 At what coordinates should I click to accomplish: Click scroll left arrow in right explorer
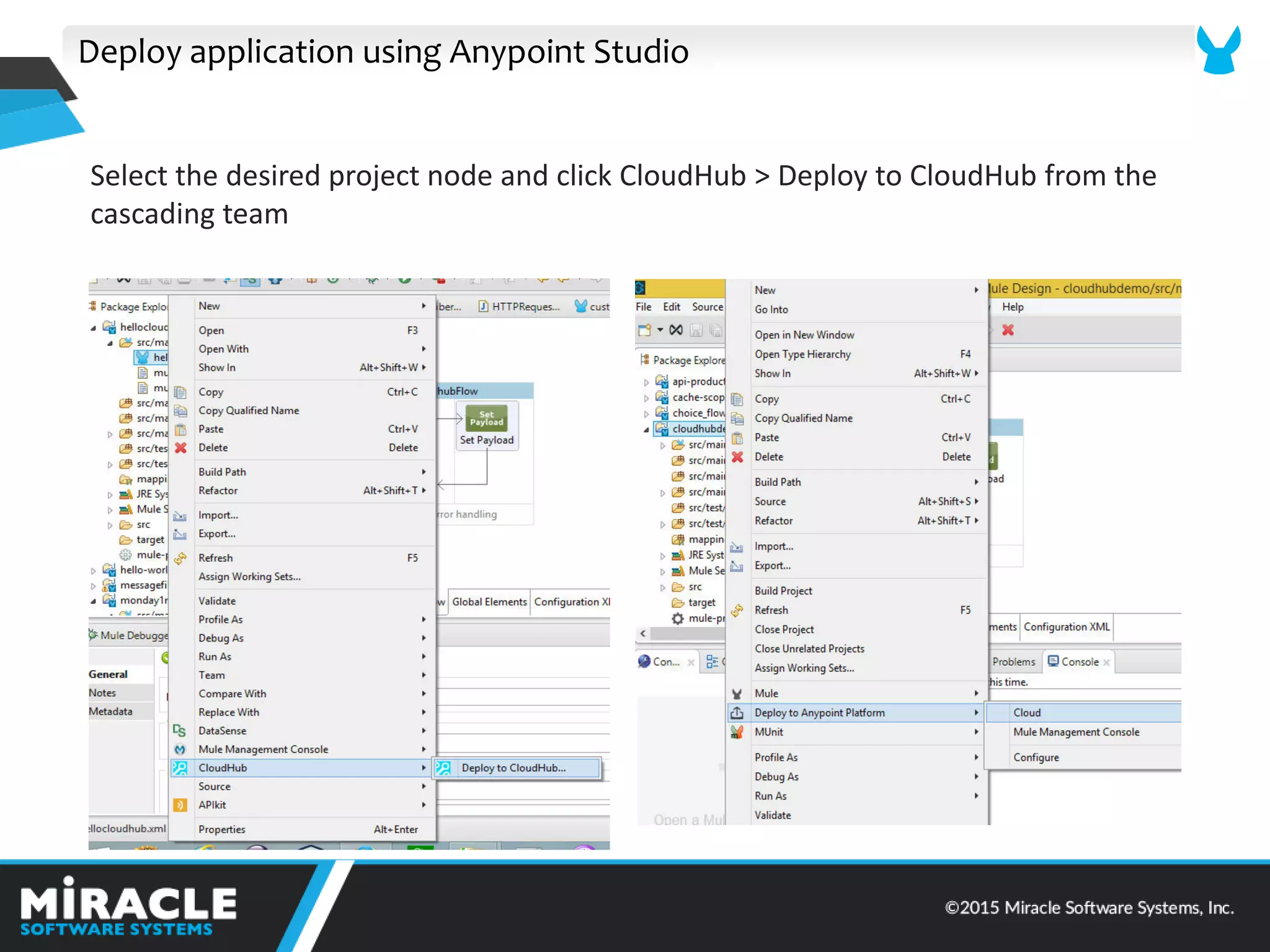(643, 633)
